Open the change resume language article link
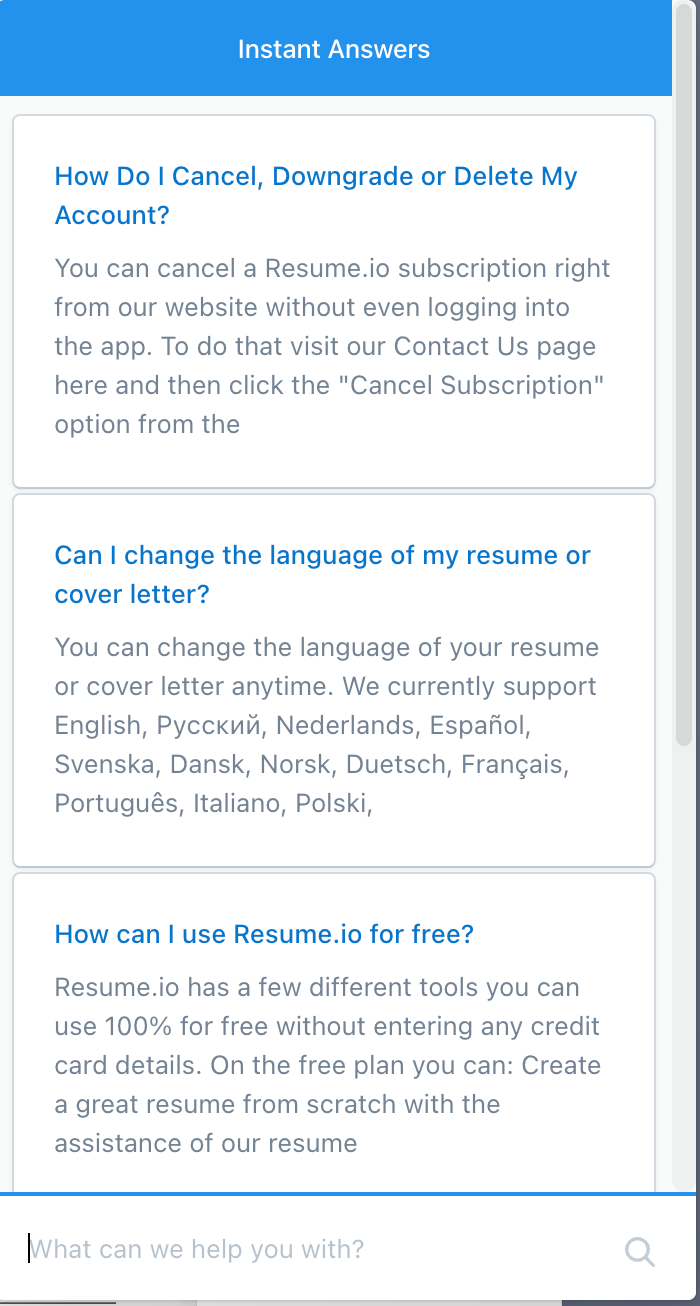The image size is (700, 1306). pos(322,556)
